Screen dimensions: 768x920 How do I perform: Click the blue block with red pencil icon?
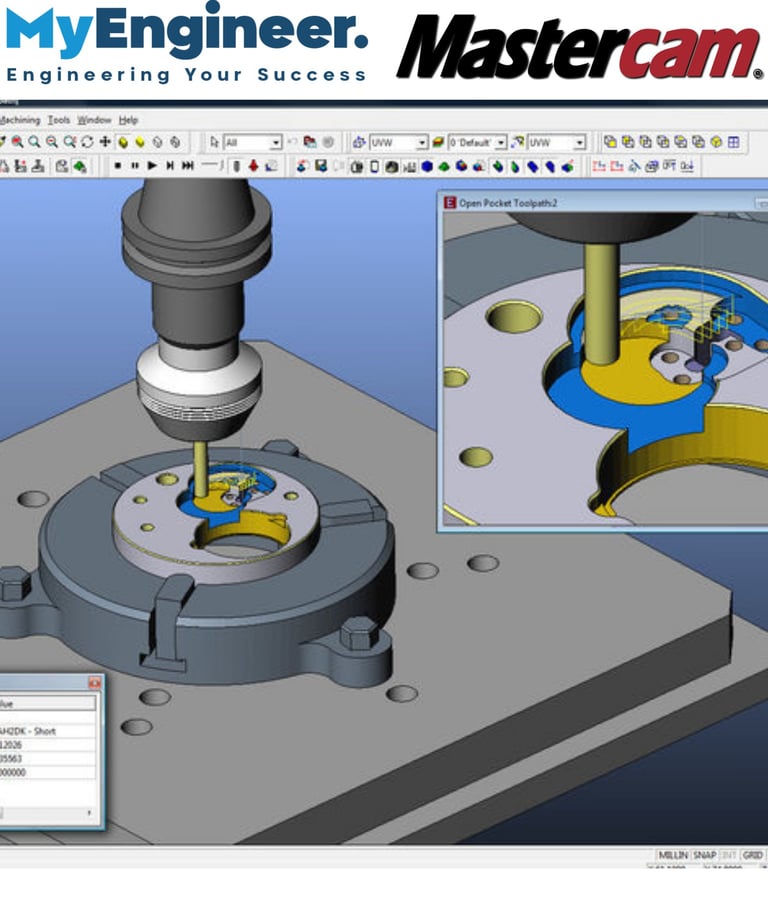567,167
